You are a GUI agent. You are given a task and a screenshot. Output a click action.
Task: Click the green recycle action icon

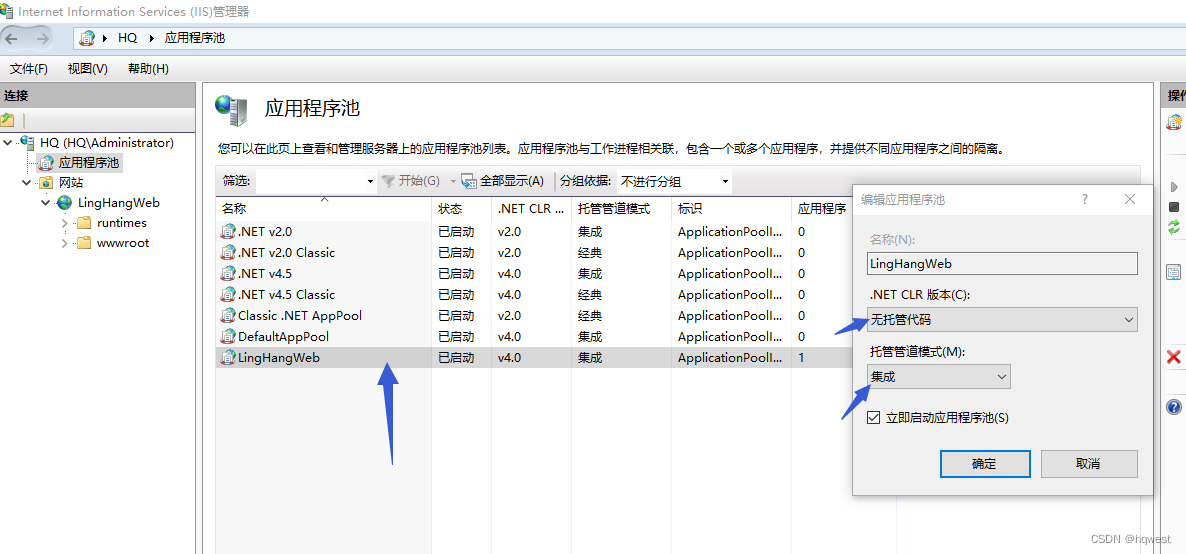pos(1174,226)
